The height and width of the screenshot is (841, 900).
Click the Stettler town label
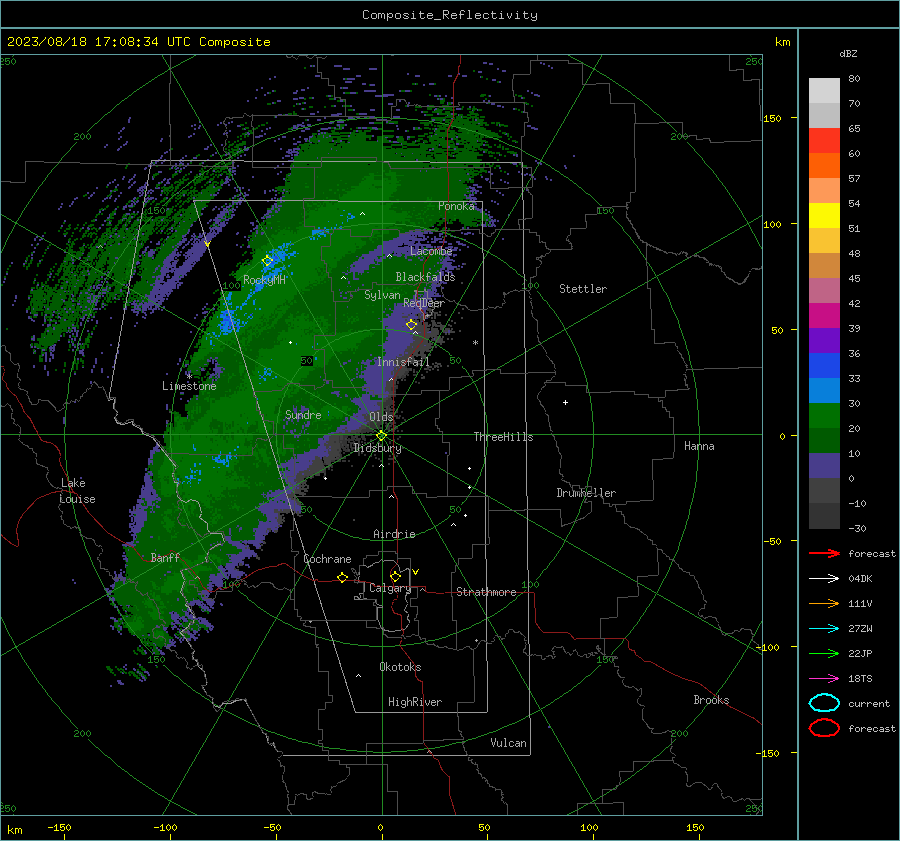tap(583, 289)
